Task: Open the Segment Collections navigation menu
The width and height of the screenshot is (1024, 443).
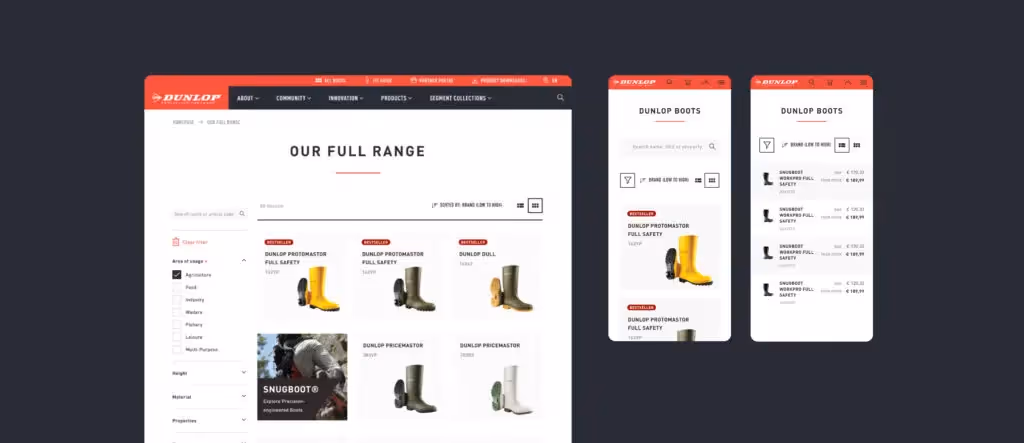Action: click(460, 98)
